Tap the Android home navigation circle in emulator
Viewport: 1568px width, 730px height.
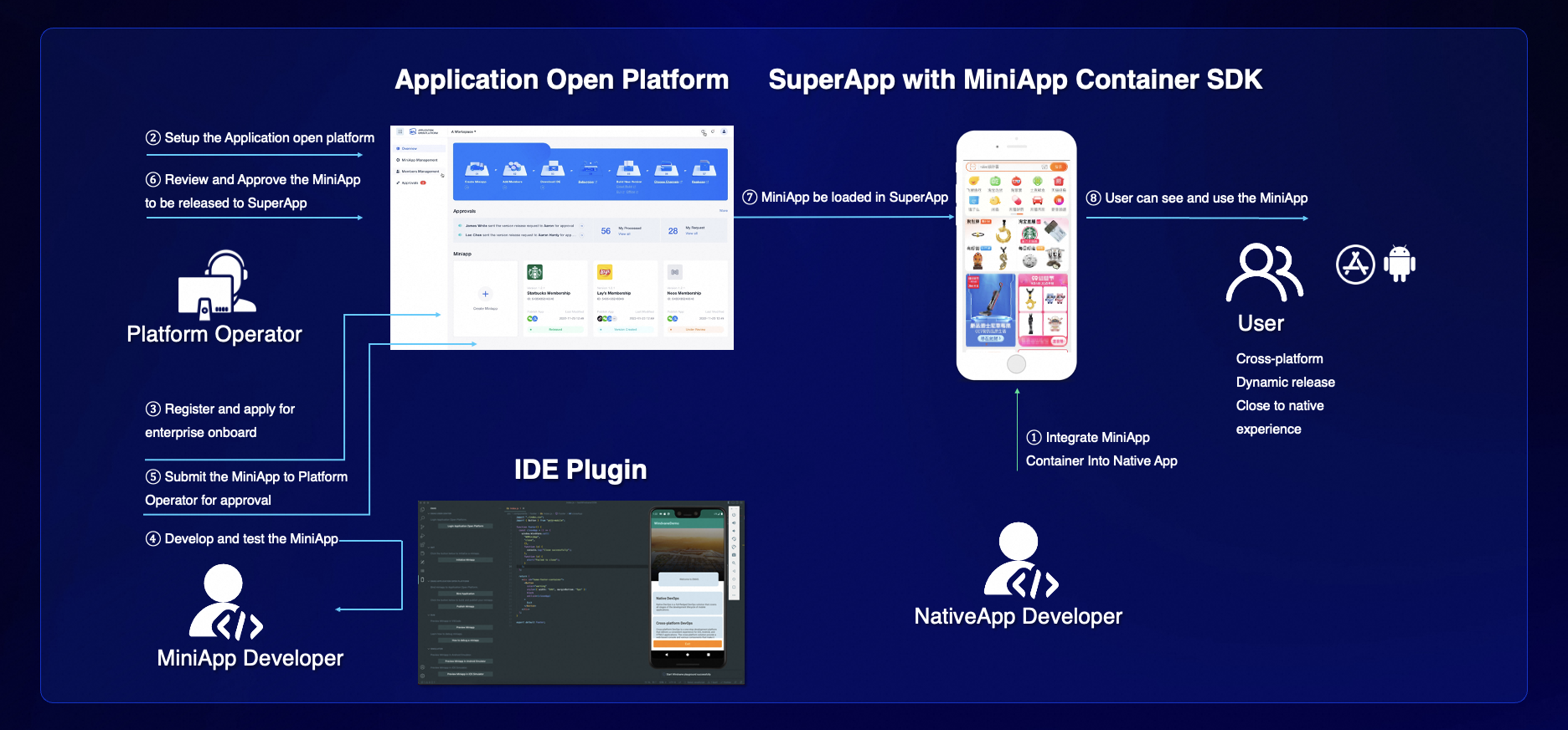coord(688,655)
